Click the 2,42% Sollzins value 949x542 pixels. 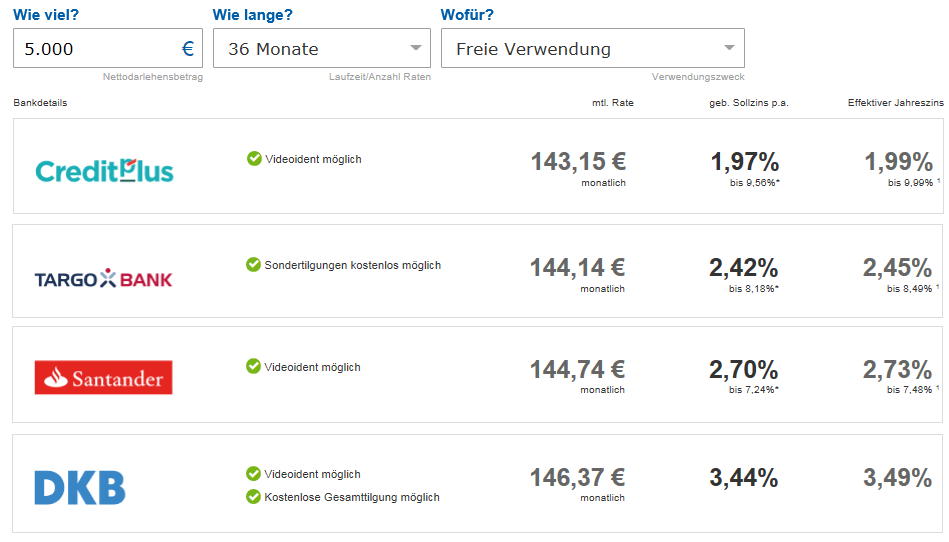pos(743,267)
